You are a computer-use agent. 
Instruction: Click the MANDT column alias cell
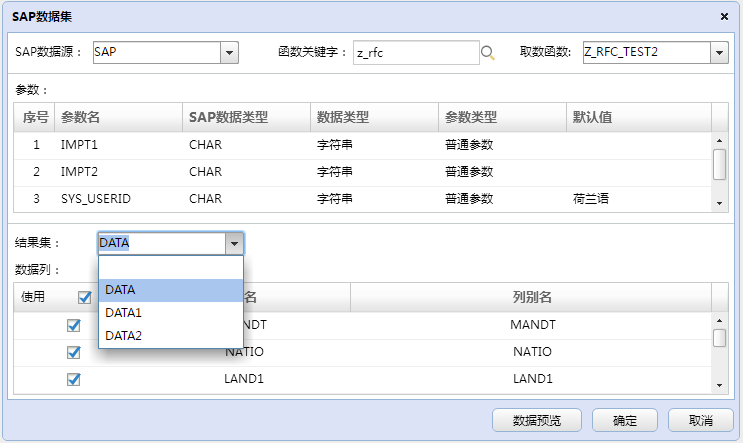[x=531, y=325]
